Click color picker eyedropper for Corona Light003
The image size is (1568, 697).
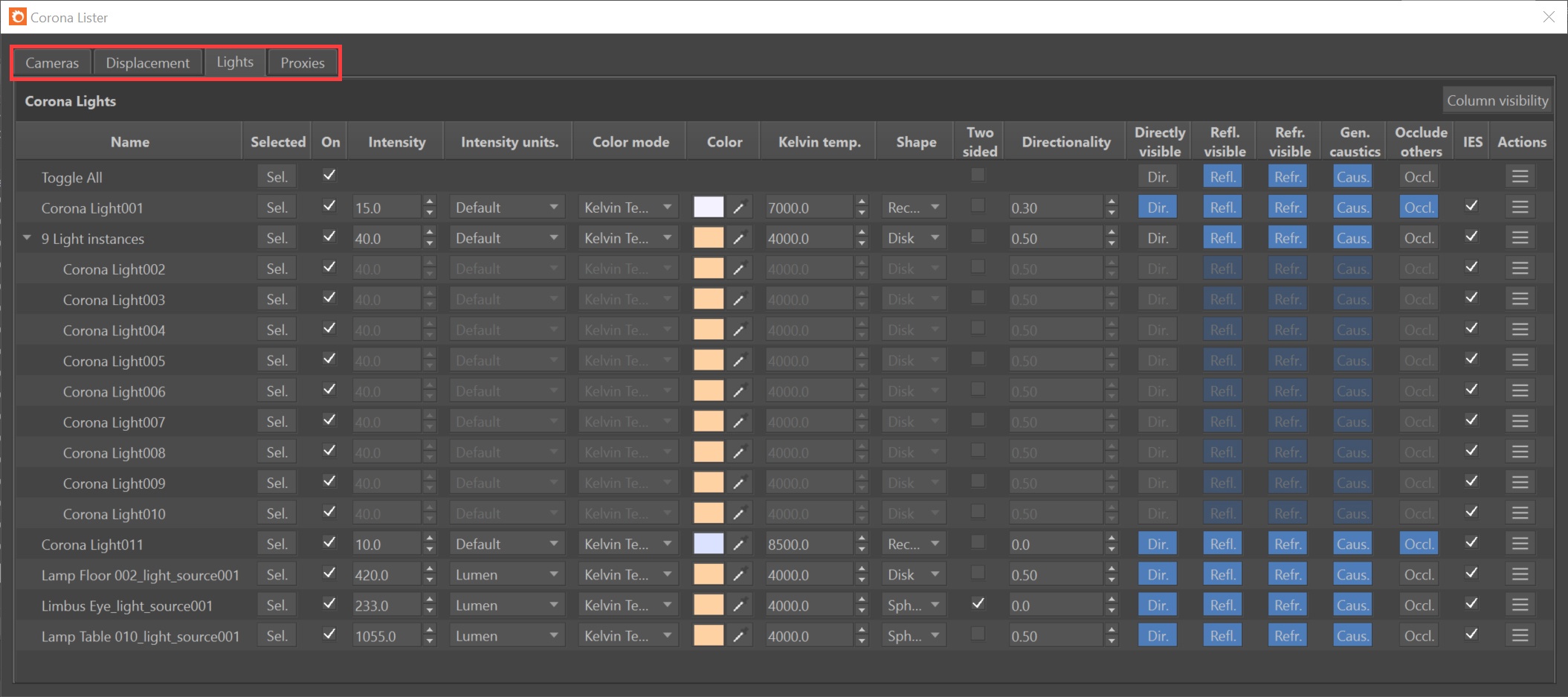click(738, 300)
